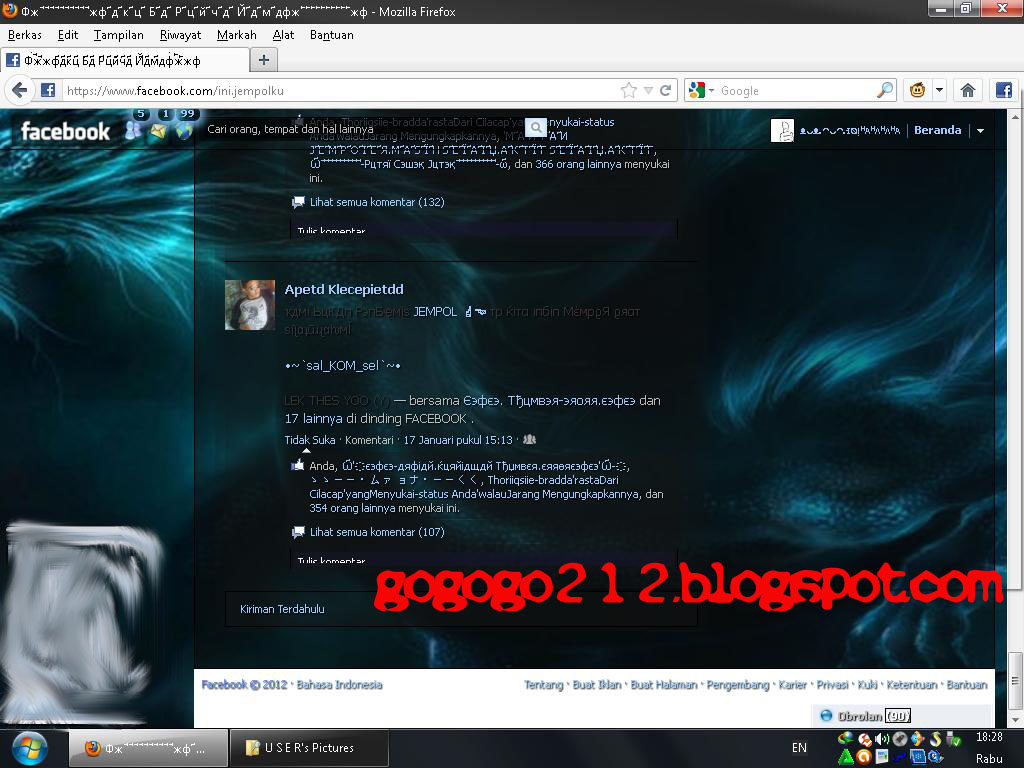1024x768 pixels.
Task: Click the Bahasa Indonesia footer link
Action: [340, 685]
